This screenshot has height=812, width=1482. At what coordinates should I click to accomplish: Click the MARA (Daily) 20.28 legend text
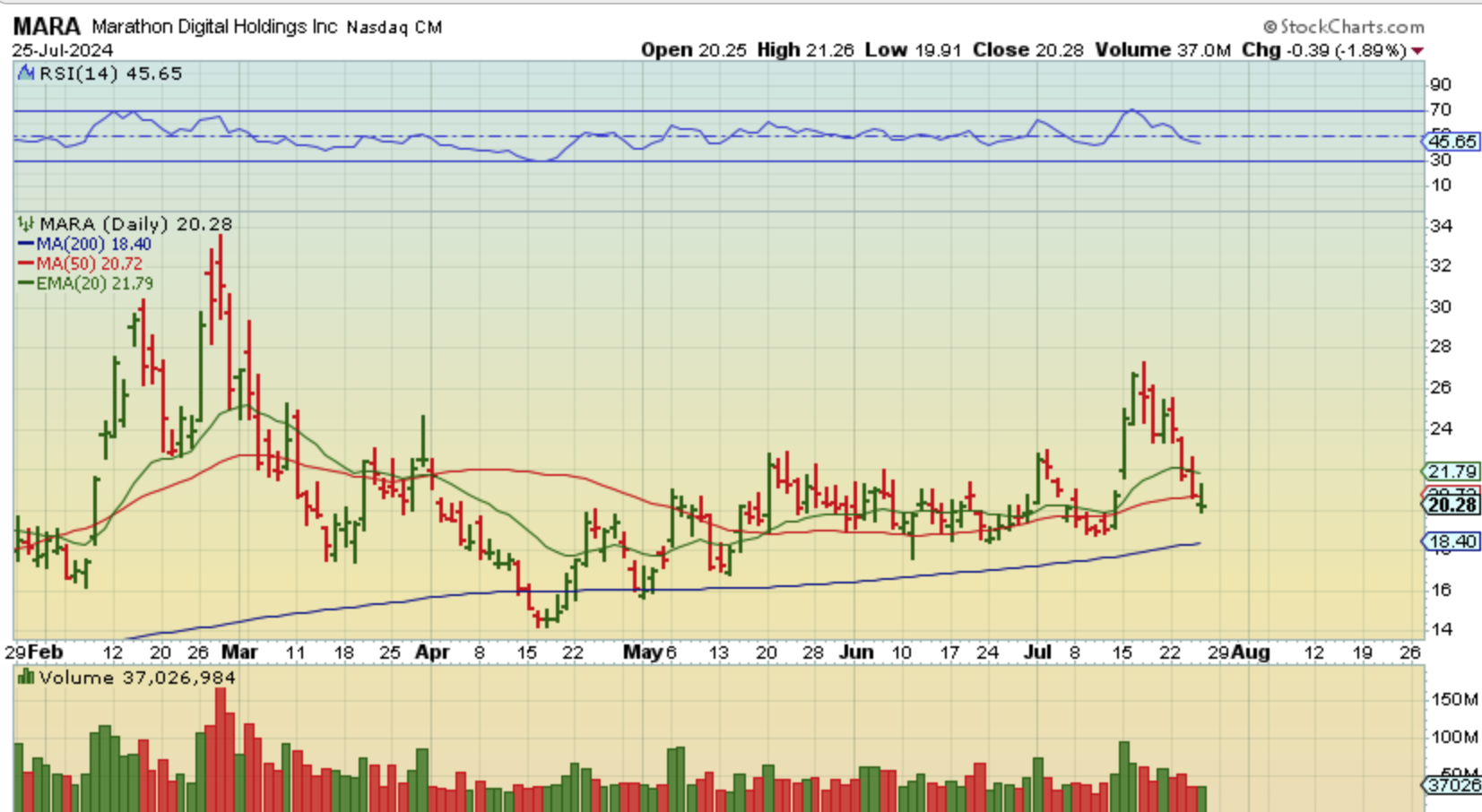pyautogui.click(x=135, y=224)
